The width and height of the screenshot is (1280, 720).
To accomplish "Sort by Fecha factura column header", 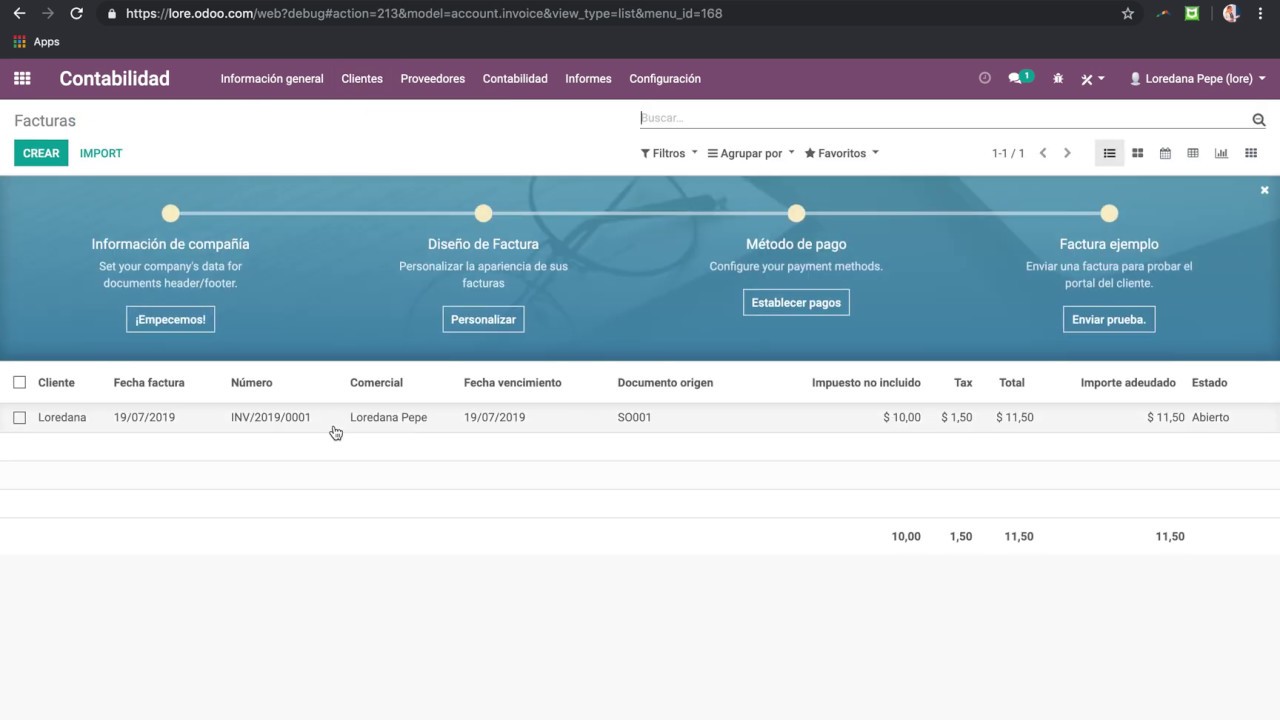I will [149, 382].
